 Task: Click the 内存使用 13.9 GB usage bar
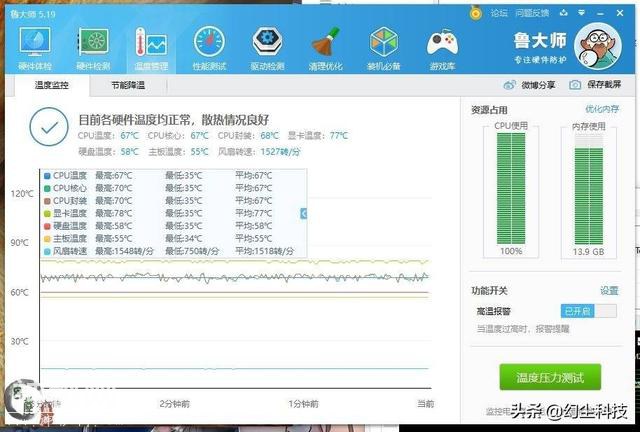point(589,189)
